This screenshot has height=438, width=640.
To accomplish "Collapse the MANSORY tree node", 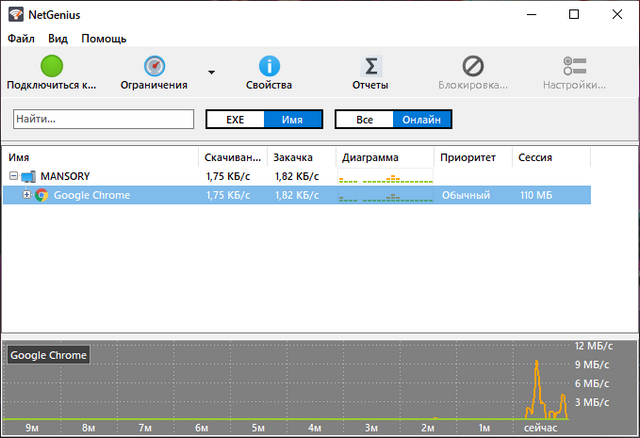I will pyautogui.click(x=13, y=177).
